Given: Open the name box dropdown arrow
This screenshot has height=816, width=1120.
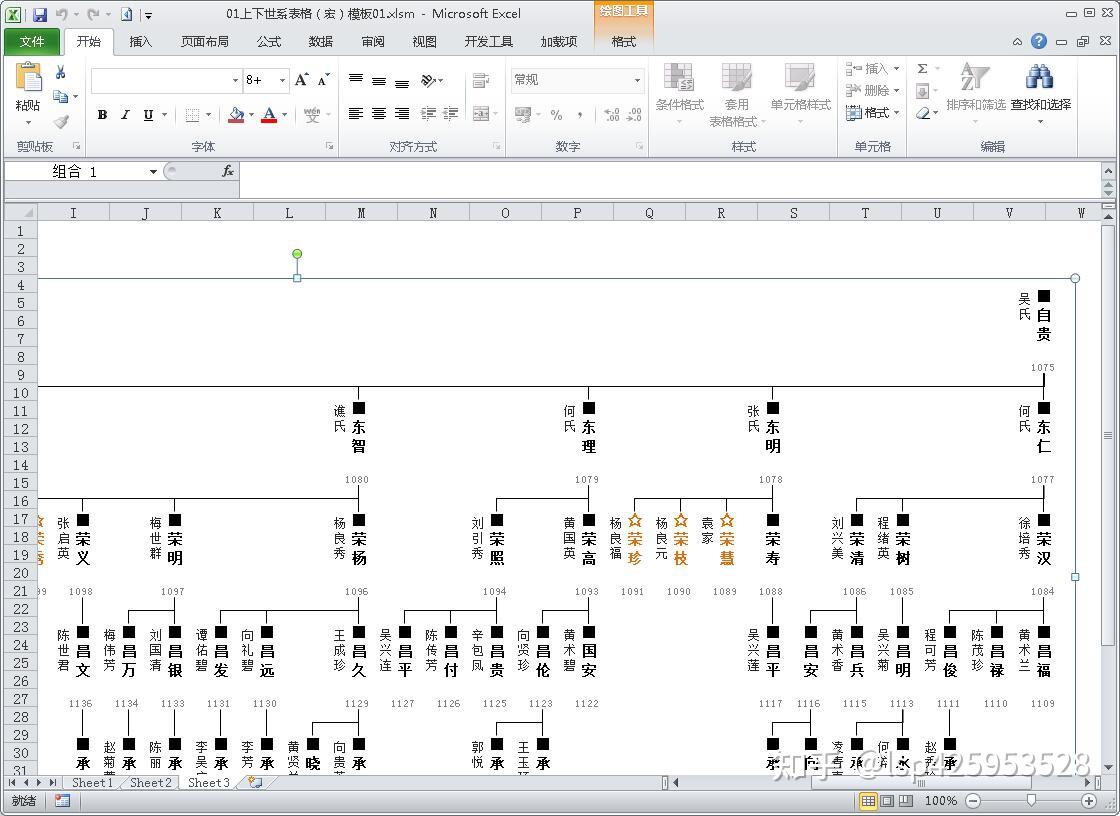Looking at the screenshot, I should point(153,171).
